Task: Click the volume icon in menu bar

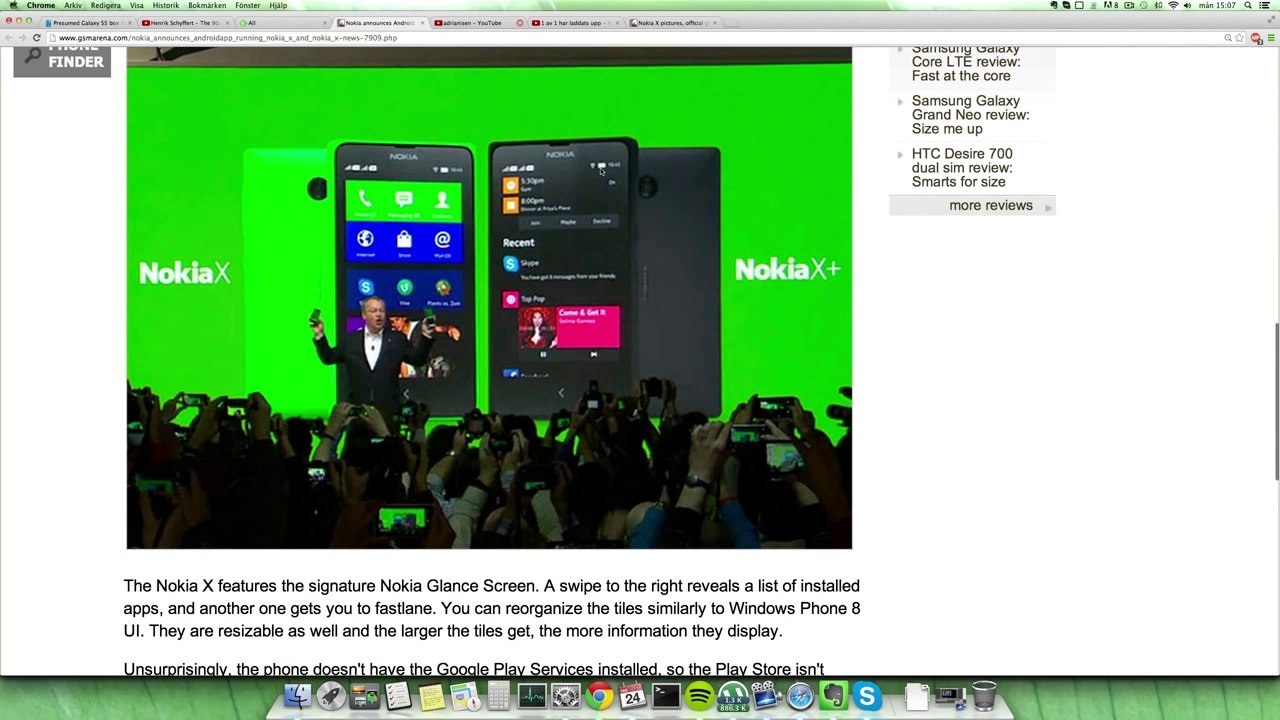Action: [1187, 5]
